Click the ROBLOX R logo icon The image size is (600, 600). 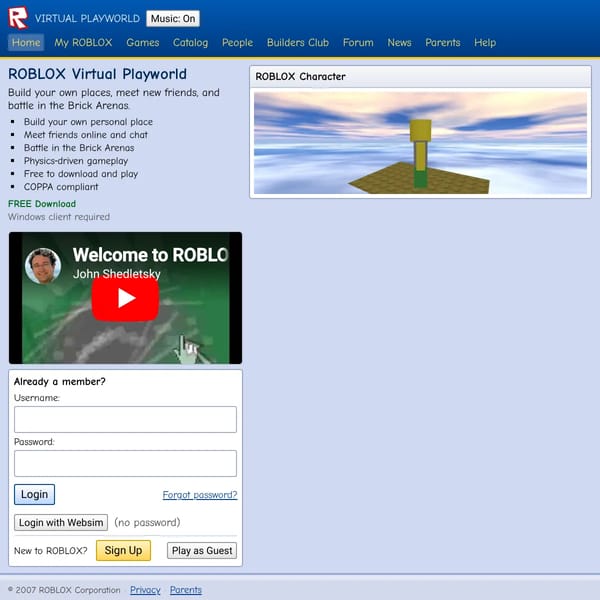click(18, 18)
